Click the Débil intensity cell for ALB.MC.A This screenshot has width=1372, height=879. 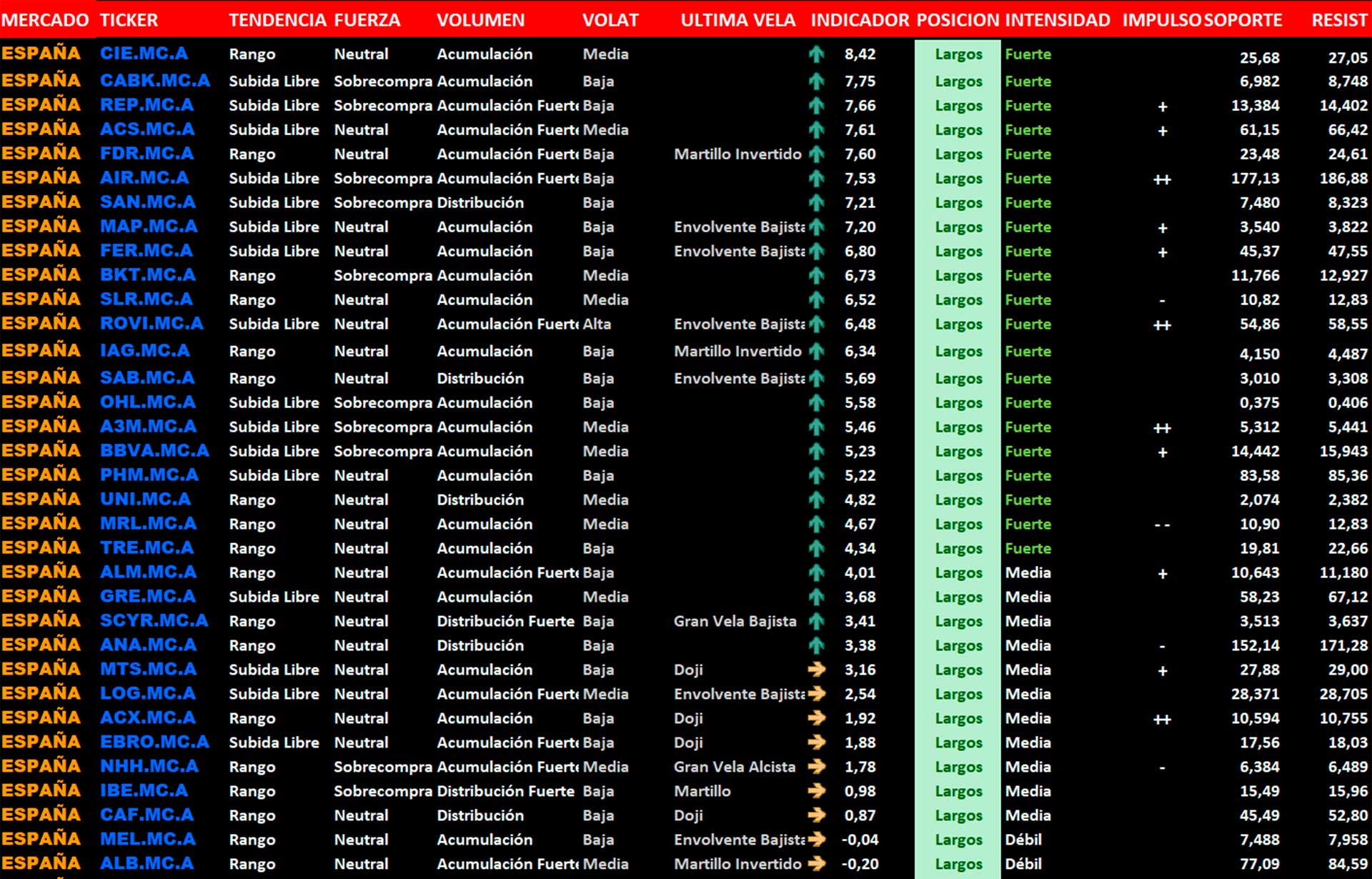pos(1023,864)
